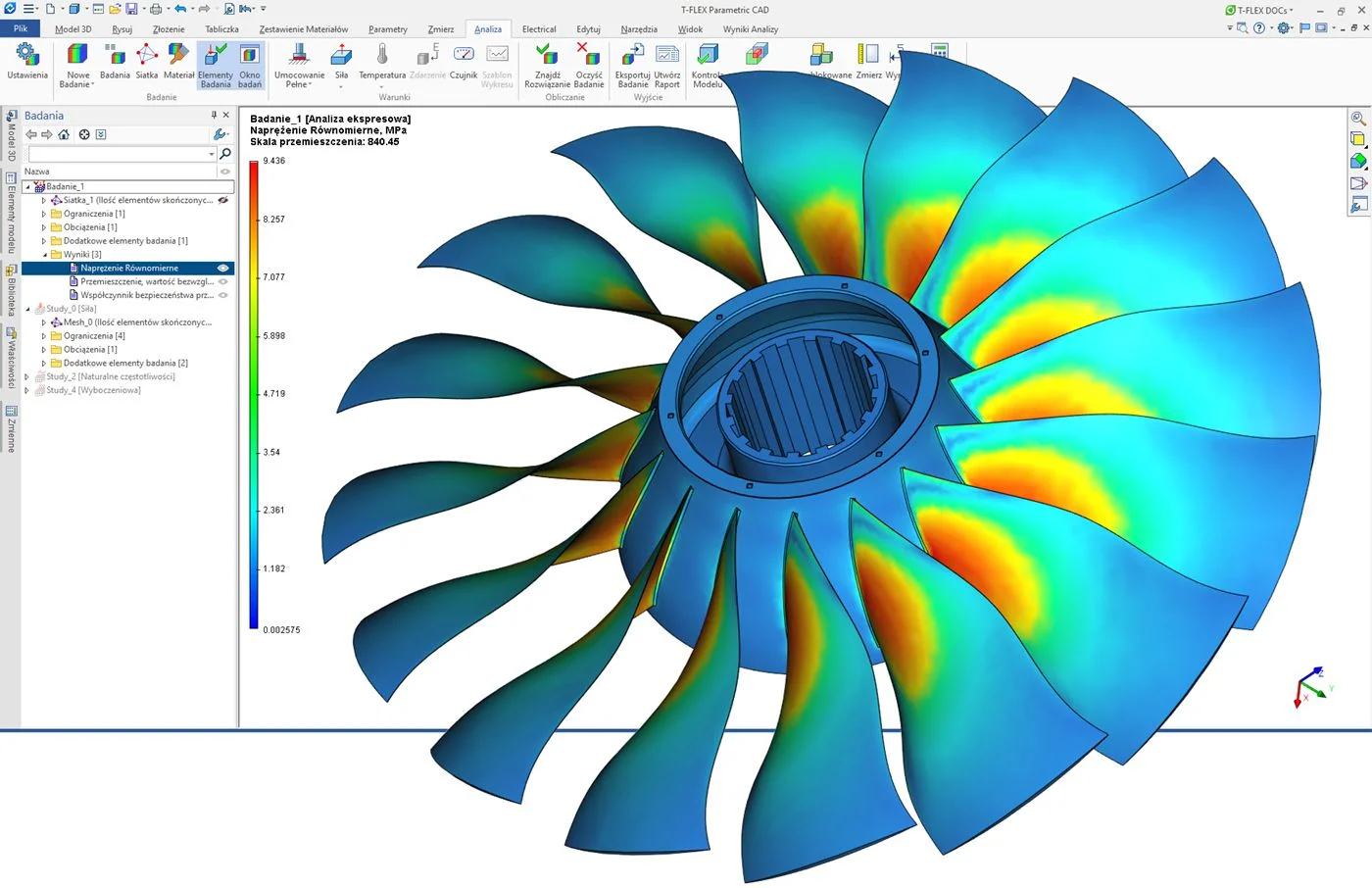Screen dimensions: 1372x888
Task: Toggle the crossed-out eye on Siatka_1
Action: click(x=222, y=200)
